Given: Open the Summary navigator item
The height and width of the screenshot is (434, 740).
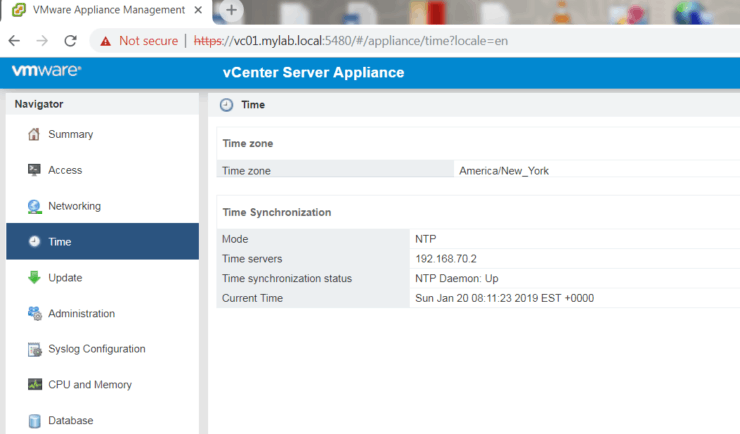Looking at the screenshot, I should pos(70,135).
